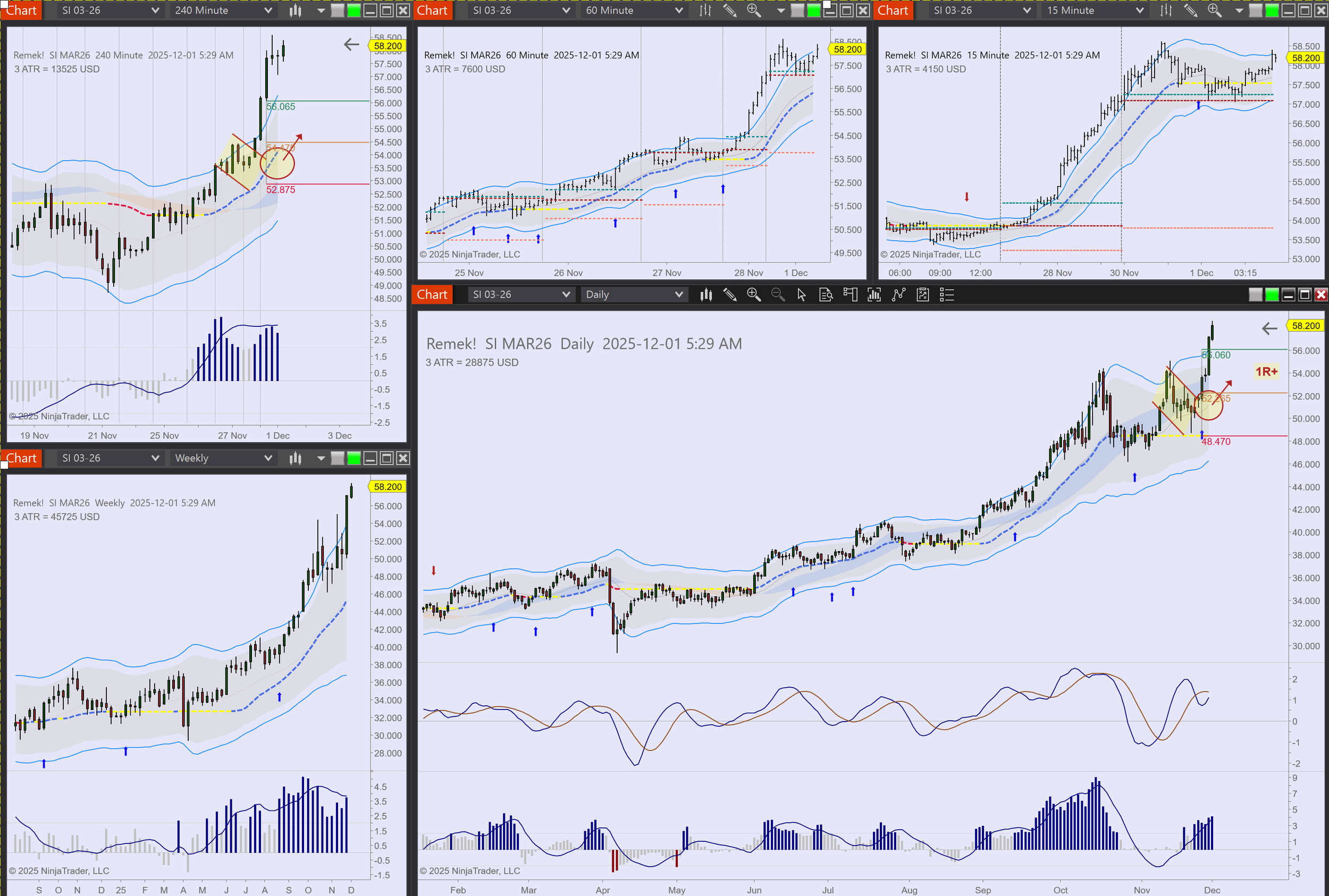Click Chart tab of the 15 Minute window

click(x=893, y=10)
